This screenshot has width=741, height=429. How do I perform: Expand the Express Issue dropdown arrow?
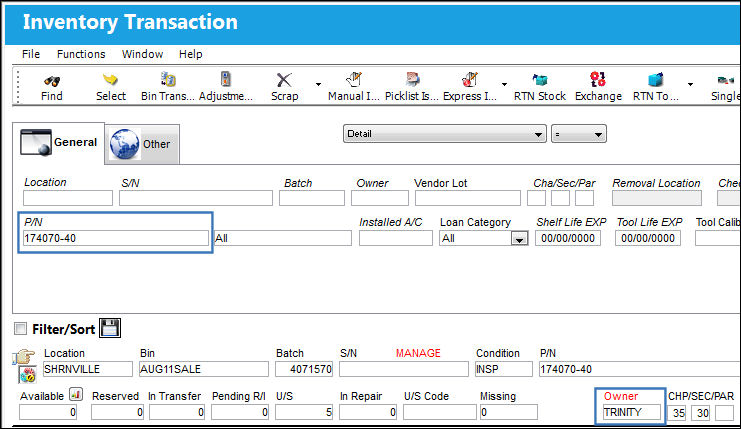504,85
